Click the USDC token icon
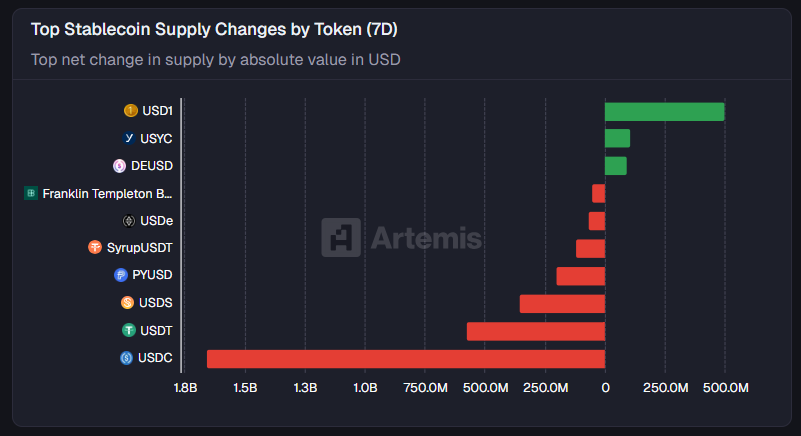This screenshot has width=801, height=436. tap(126, 358)
